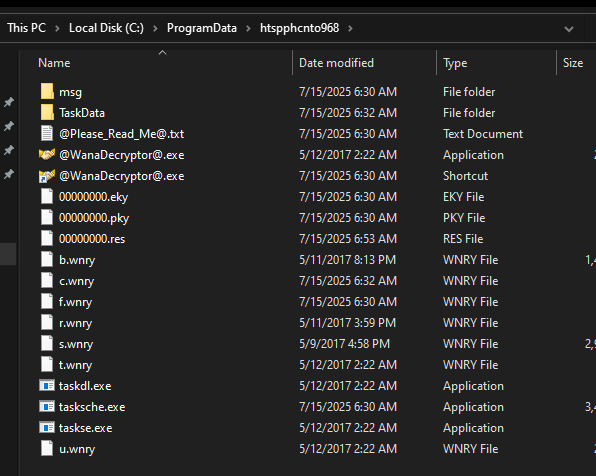Click the c.wnry file icon
This screenshot has width=596, height=476.
47,281
